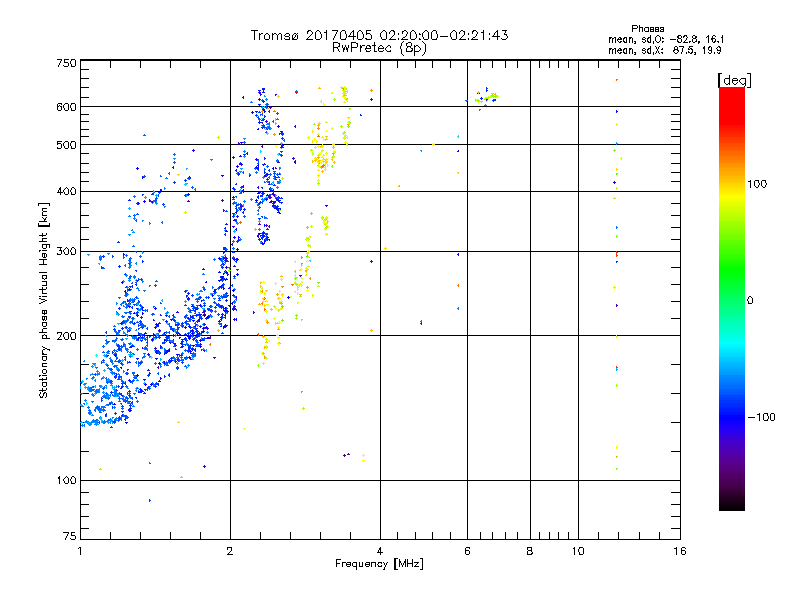This screenshot has width=800, height=600.
Task: Click the '[deg]' colorbar unit label
Action: coord(734,80)
